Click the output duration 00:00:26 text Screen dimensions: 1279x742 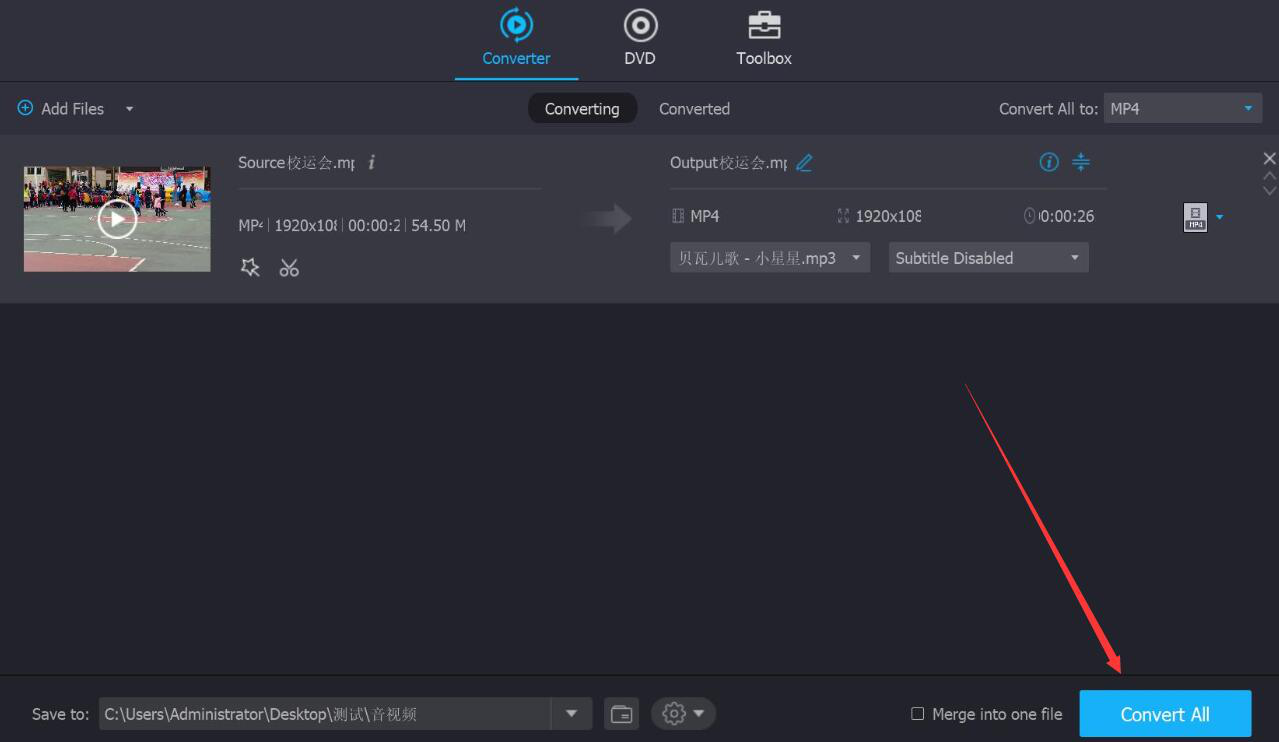1066,216
